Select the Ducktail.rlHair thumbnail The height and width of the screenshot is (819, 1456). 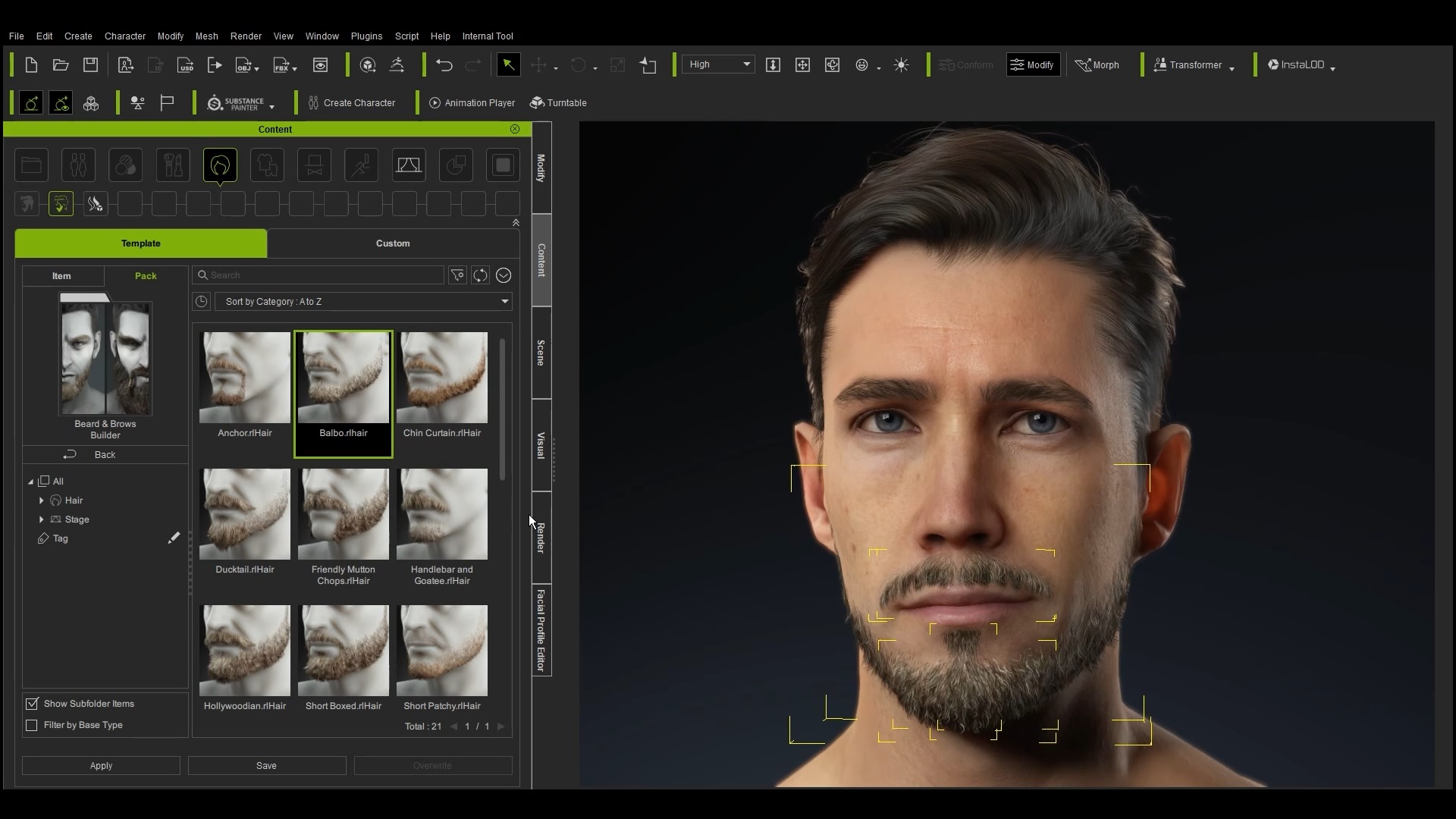pos(245,522)
